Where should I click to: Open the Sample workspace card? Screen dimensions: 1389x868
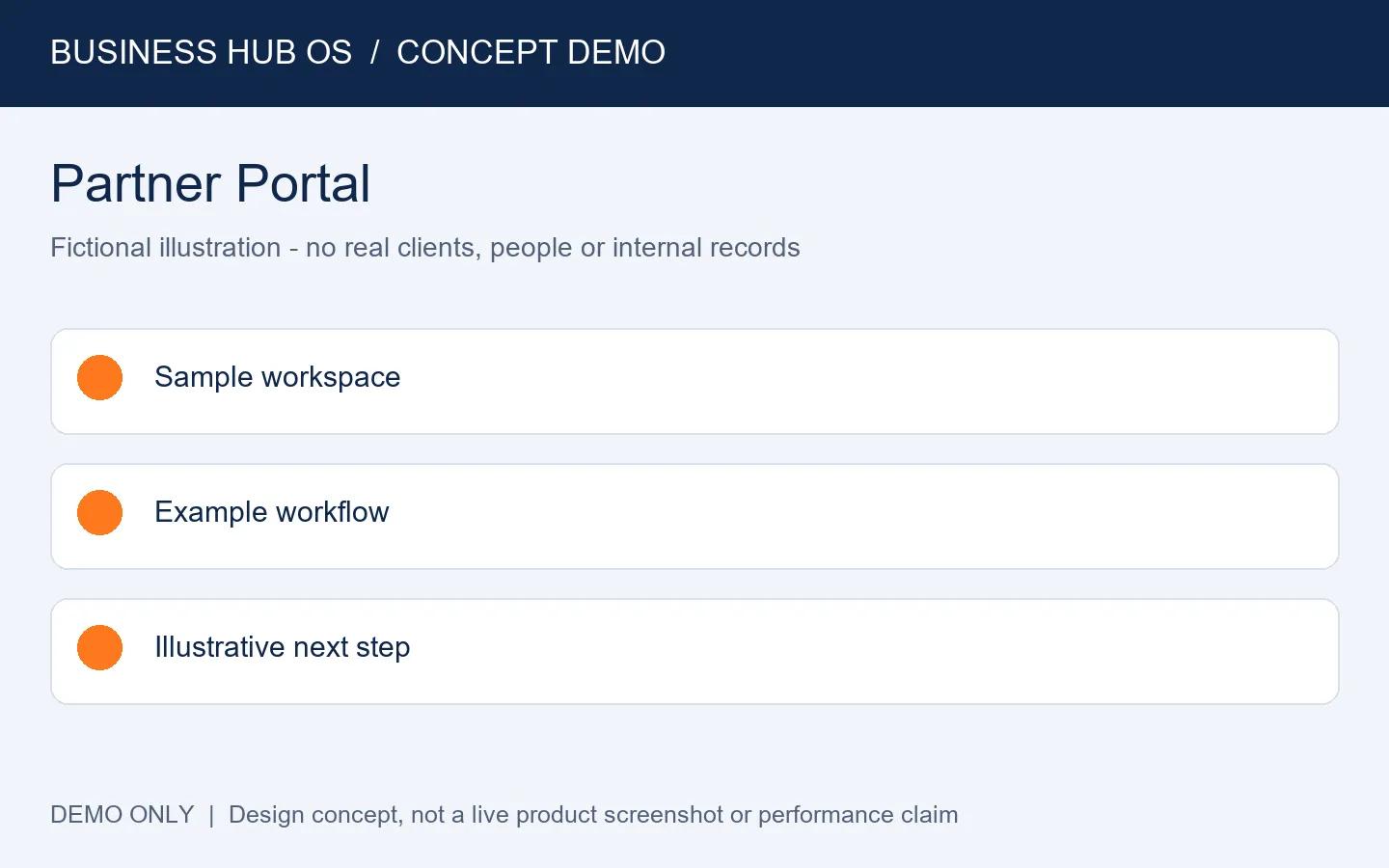pyautogui.click(x=694, y=381)
